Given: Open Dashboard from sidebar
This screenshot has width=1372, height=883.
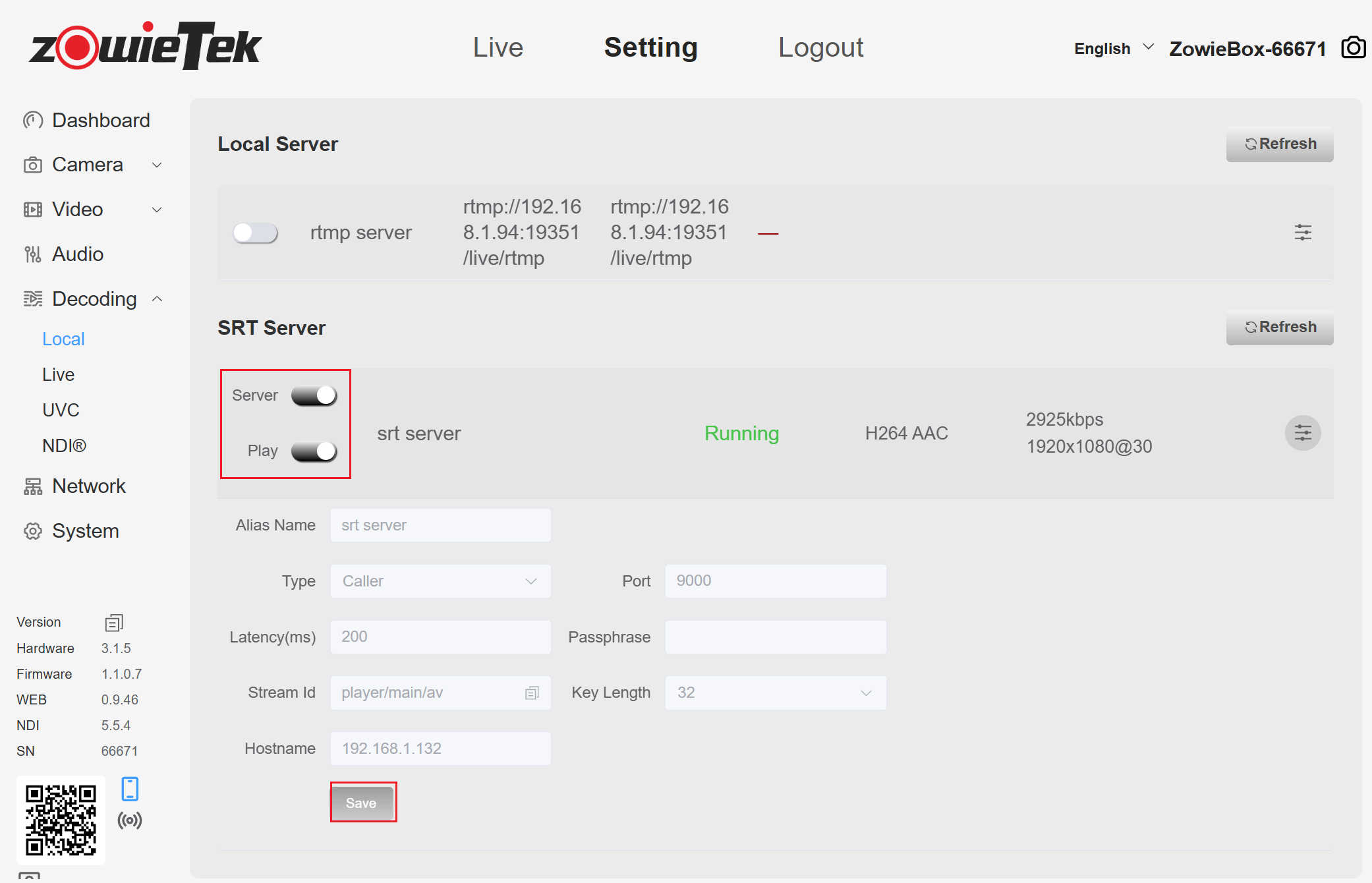Looking at the screenshot, I should coord(101,121).
